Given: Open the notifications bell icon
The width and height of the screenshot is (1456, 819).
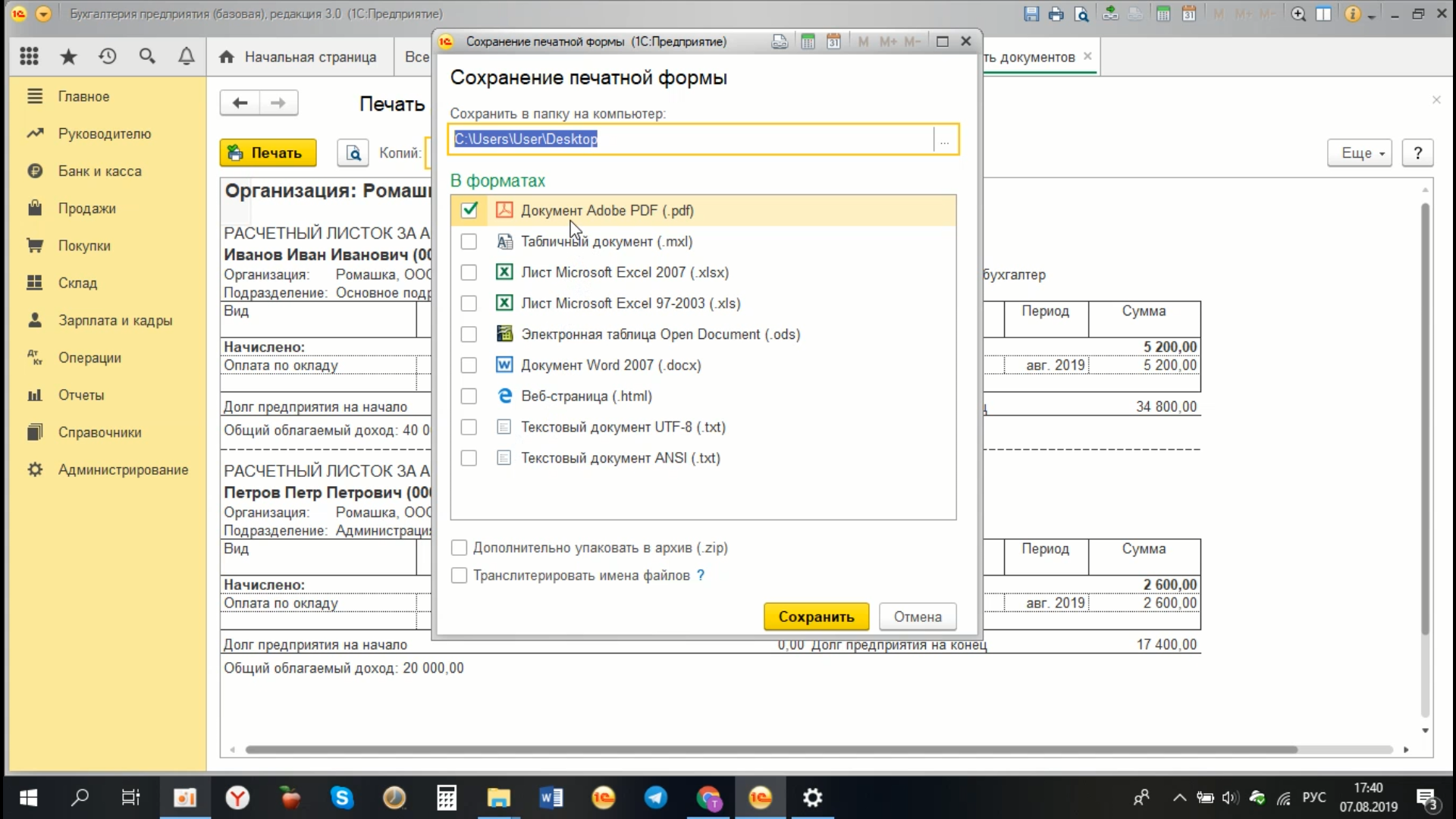Looking at the screenshot, I should 186,56.
